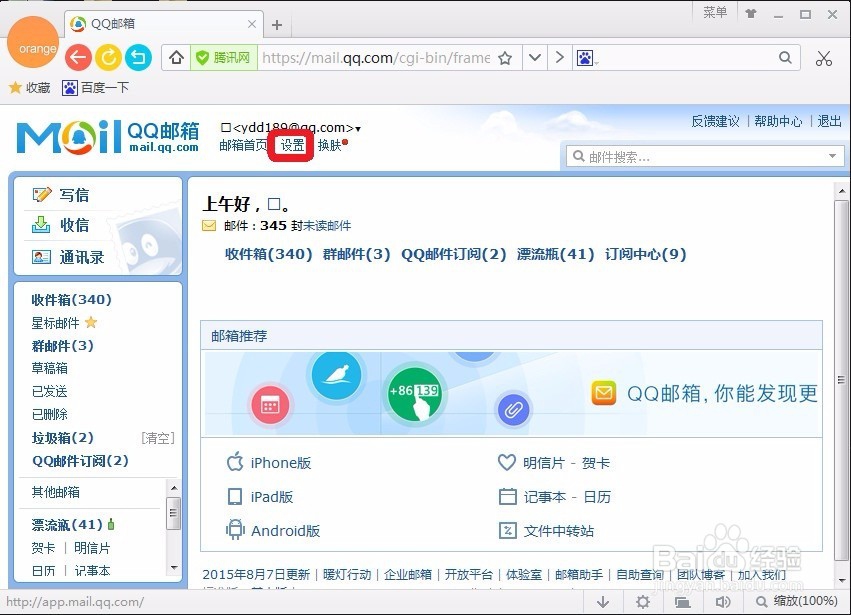Click the 腾讯网 security badge
The width and height of the screenshot is (851, 615).
223,58
